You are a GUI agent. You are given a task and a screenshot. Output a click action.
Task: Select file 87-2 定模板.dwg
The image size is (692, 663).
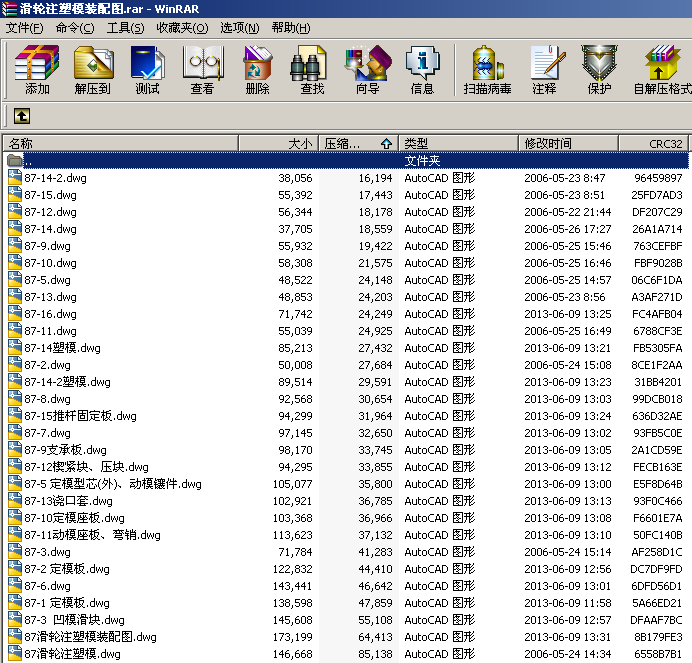(67, 569)
